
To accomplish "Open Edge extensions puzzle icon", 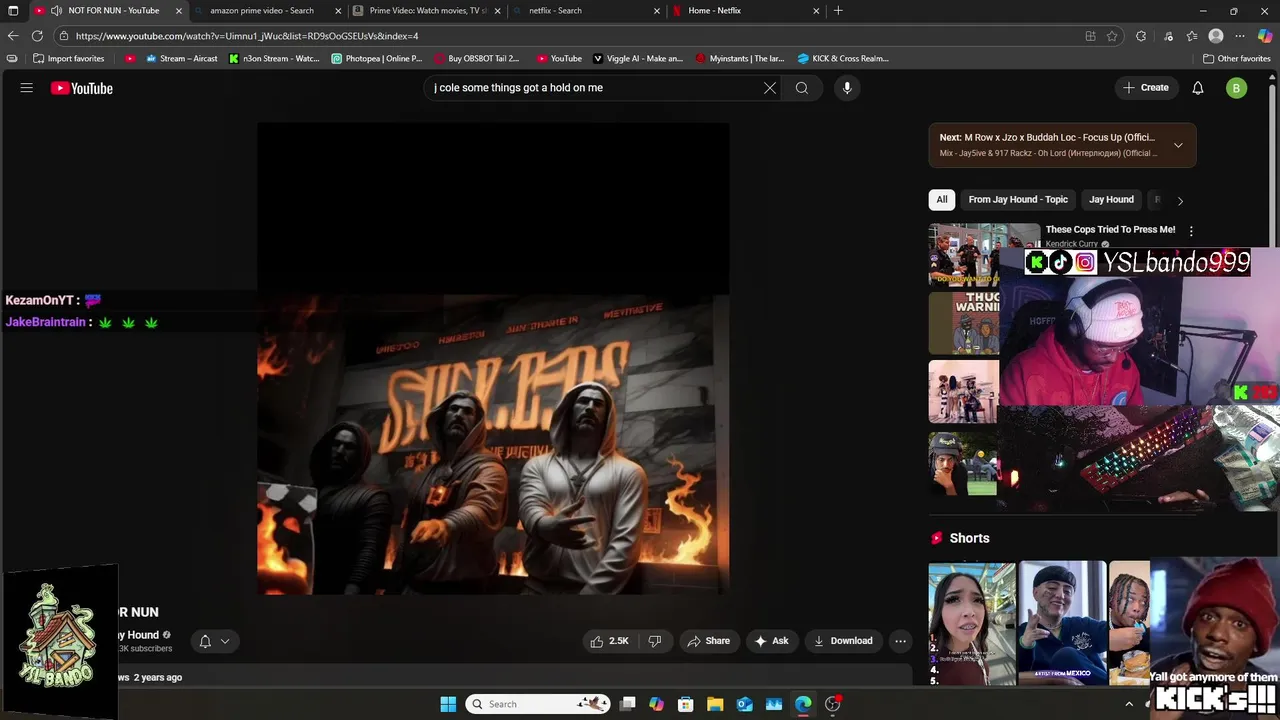I will (1141, 36).
